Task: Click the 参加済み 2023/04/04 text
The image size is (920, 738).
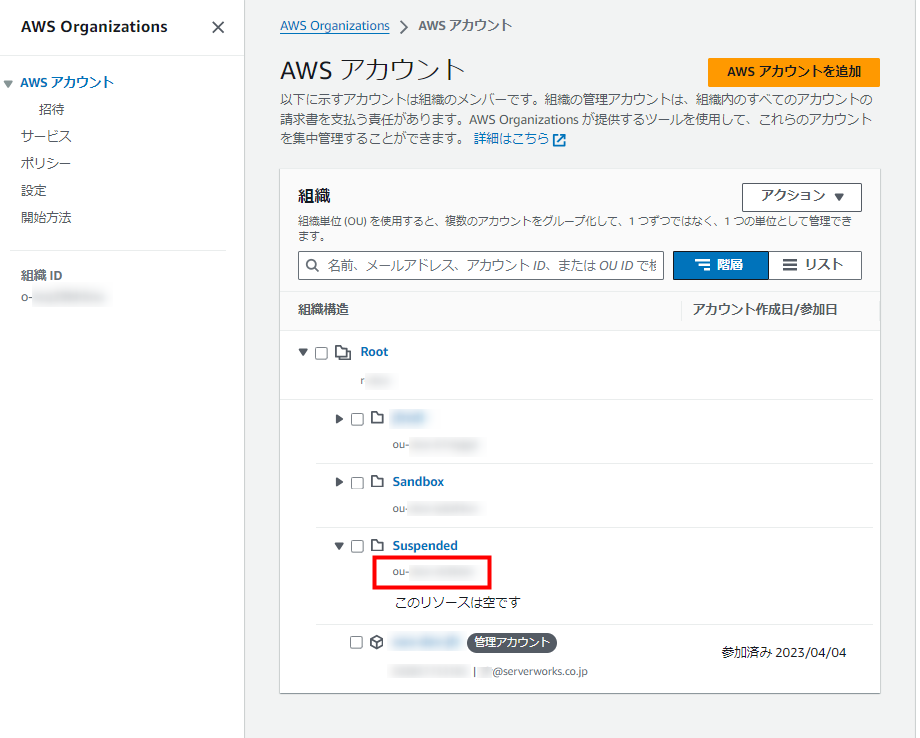Action: pos(783,652)
